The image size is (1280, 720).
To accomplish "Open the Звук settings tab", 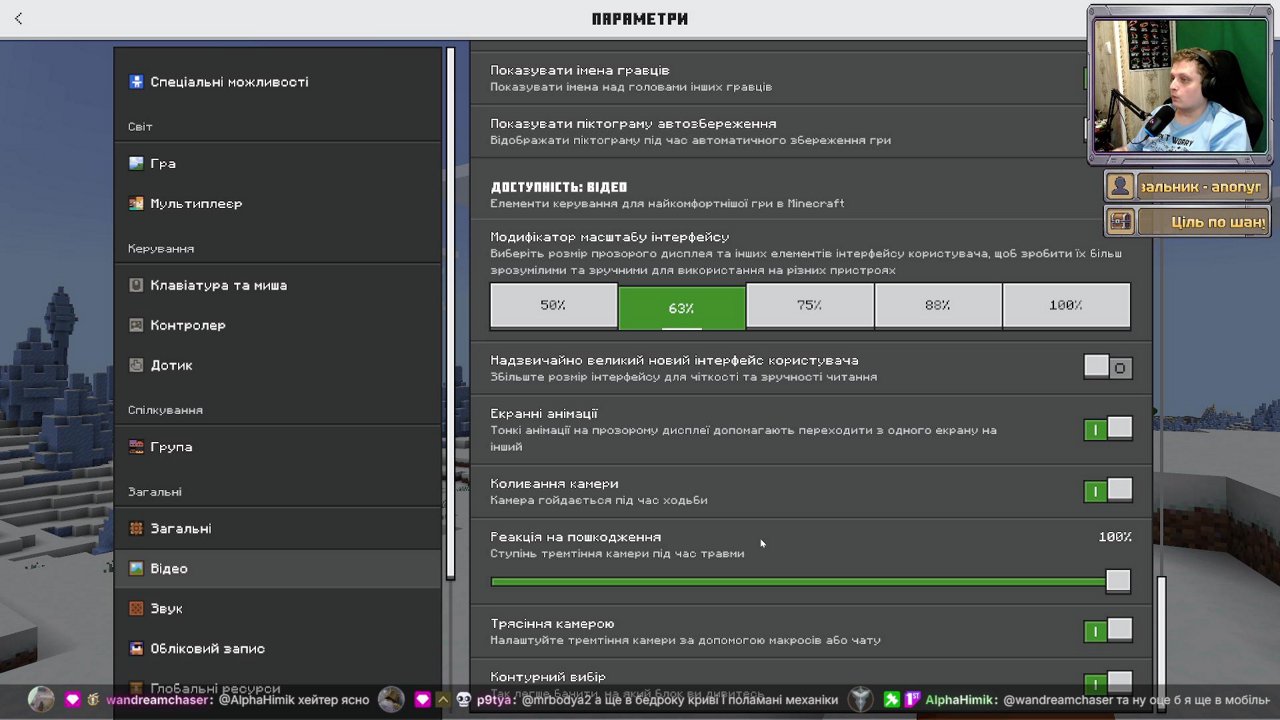I will [x=277, y=608].
